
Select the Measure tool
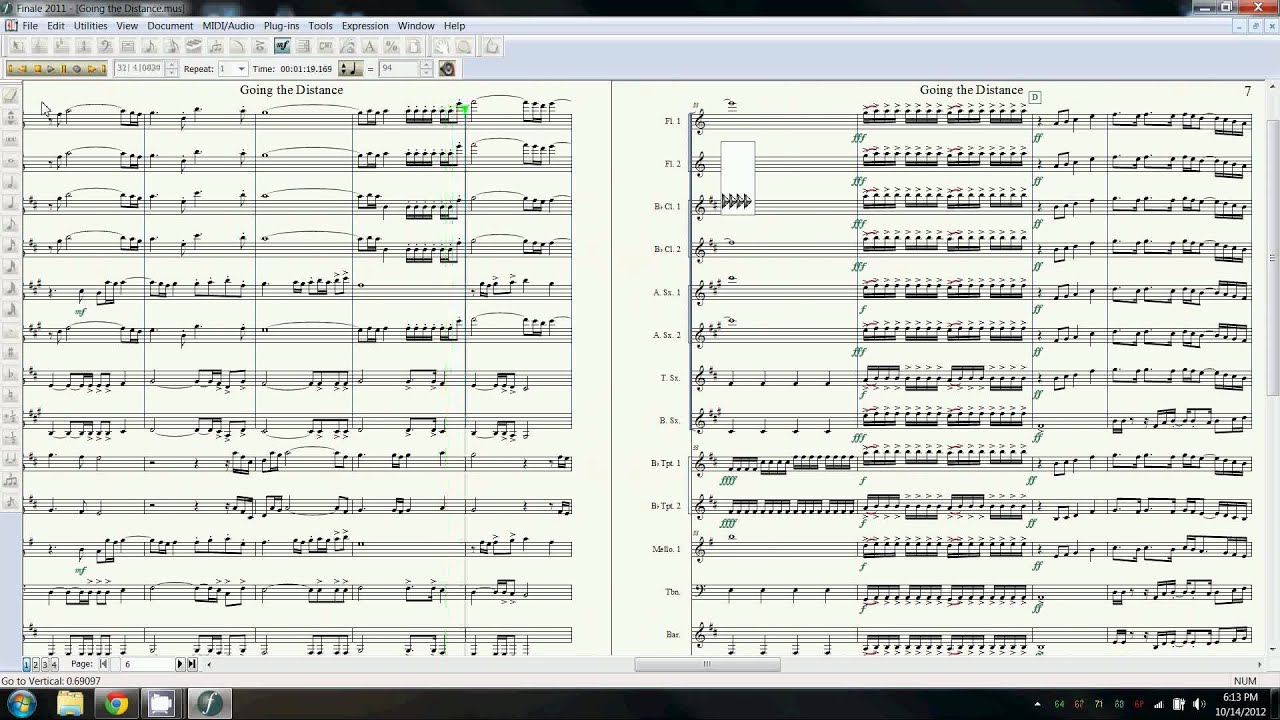click(128, 46)
